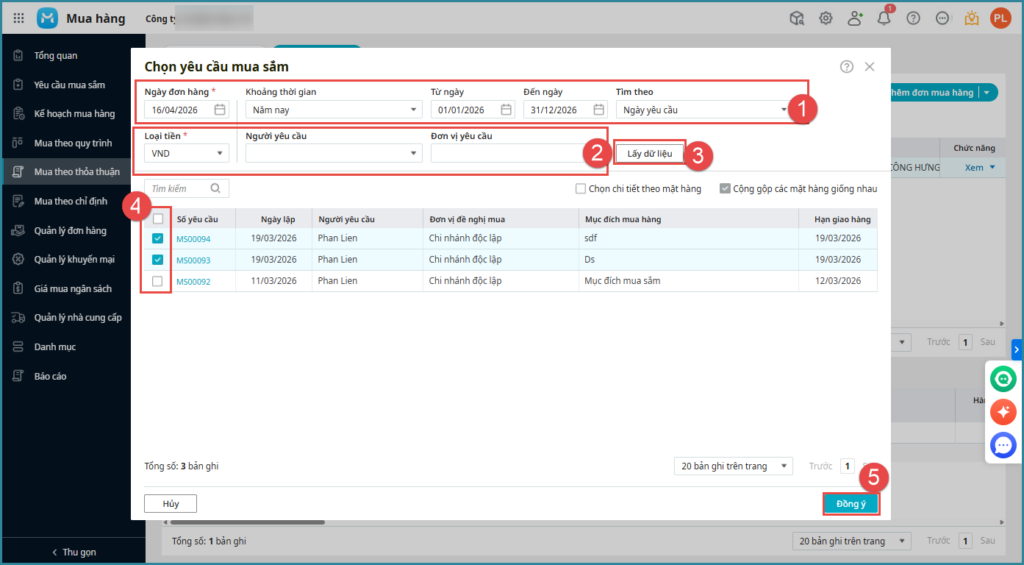Open the Loại tiền VND dropdown
The height and width of the screenshot is (565, 1024).
(219, 153)
